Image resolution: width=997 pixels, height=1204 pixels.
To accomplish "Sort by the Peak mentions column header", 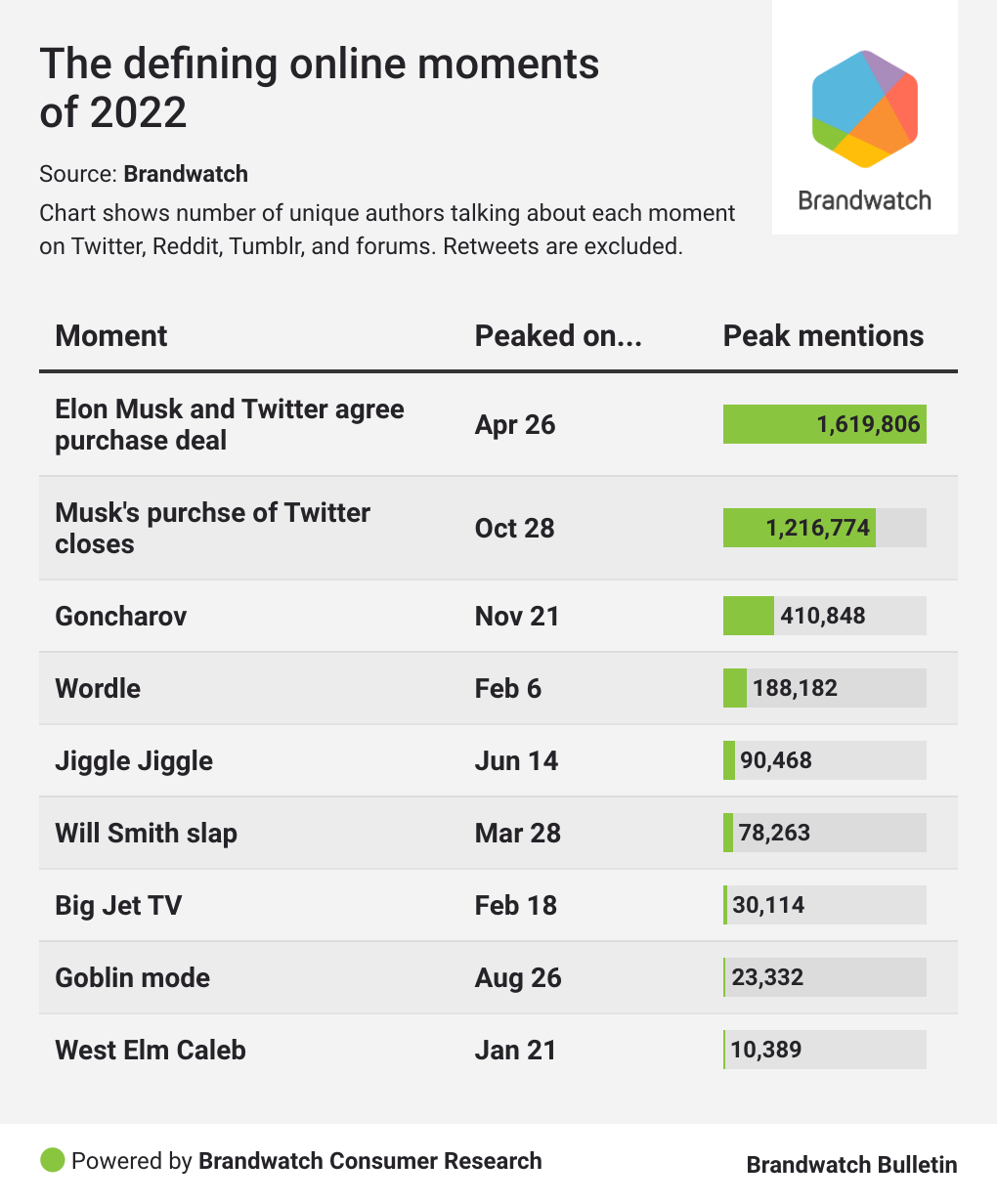I will point(823,336).
